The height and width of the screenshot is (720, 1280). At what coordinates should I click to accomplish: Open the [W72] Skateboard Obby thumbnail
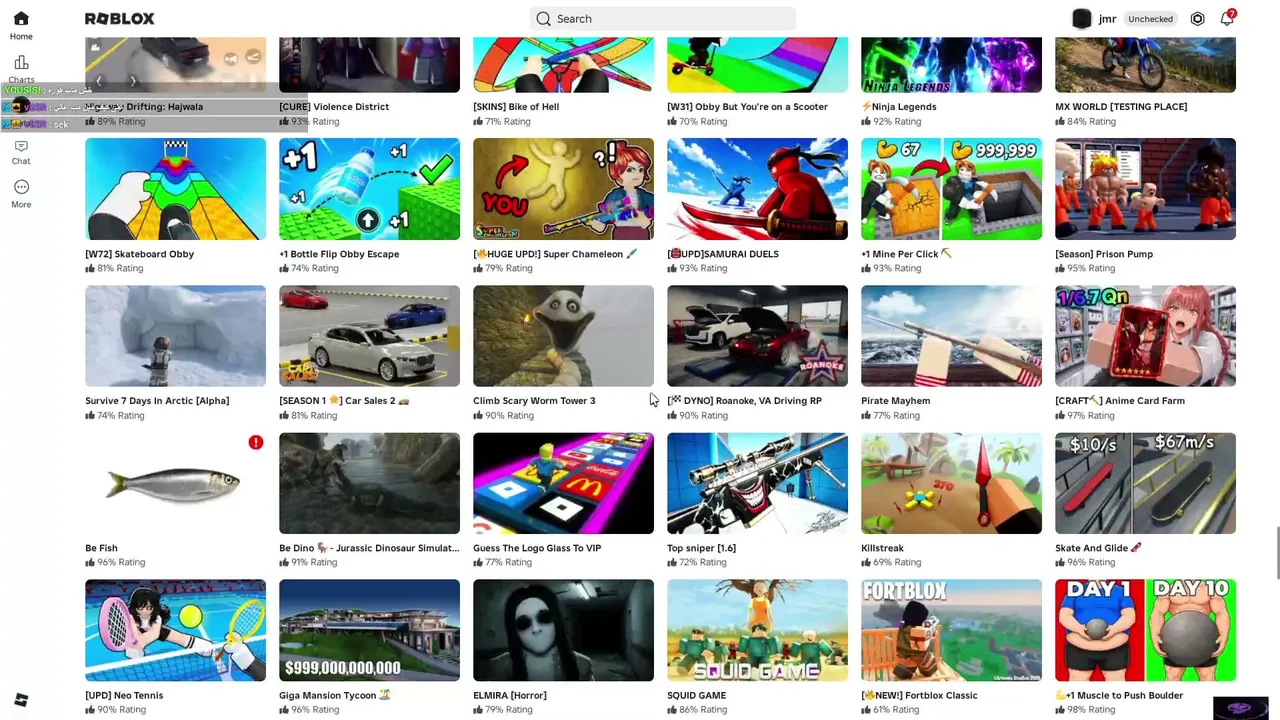[x=175, y=189]
